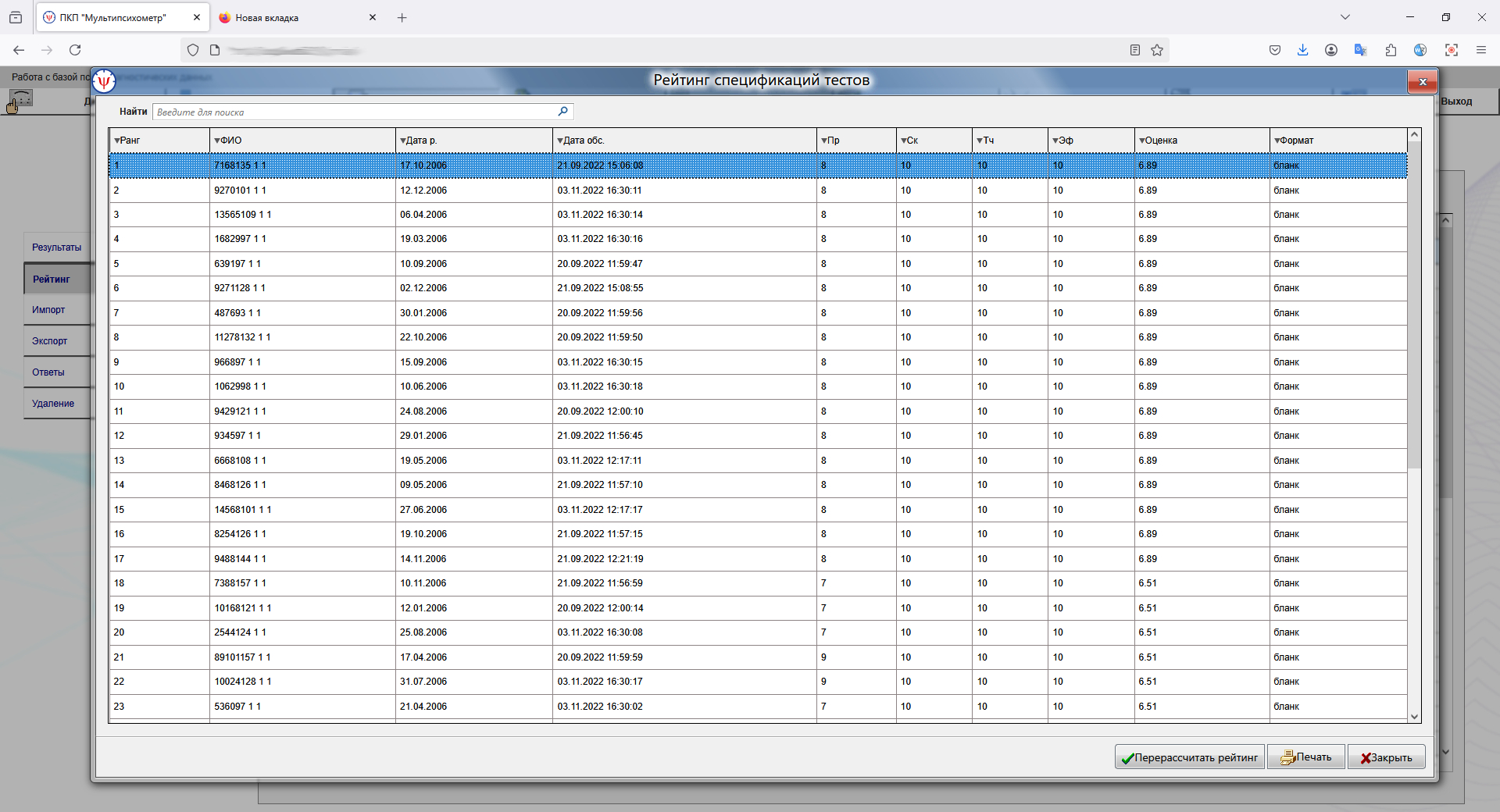Switch to the Новая вкладка browser tab
Image resolution: width=1500 pixels, height=812 pixels.
tap(267, 17)
